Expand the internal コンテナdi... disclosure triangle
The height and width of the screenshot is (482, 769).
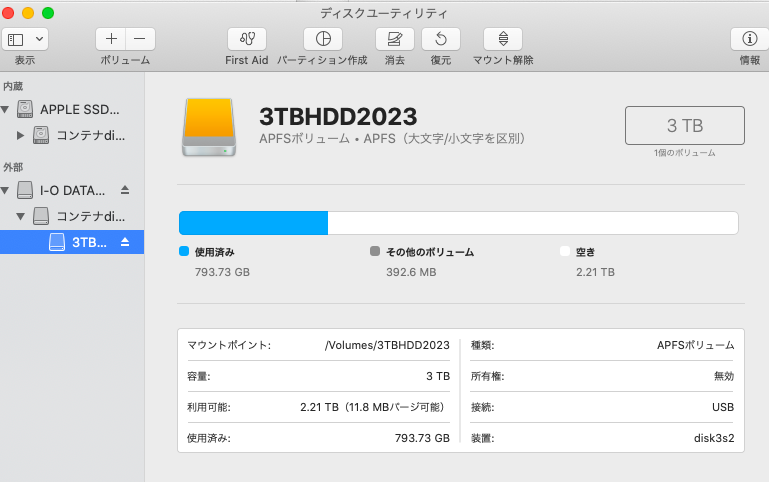[20, 135]
